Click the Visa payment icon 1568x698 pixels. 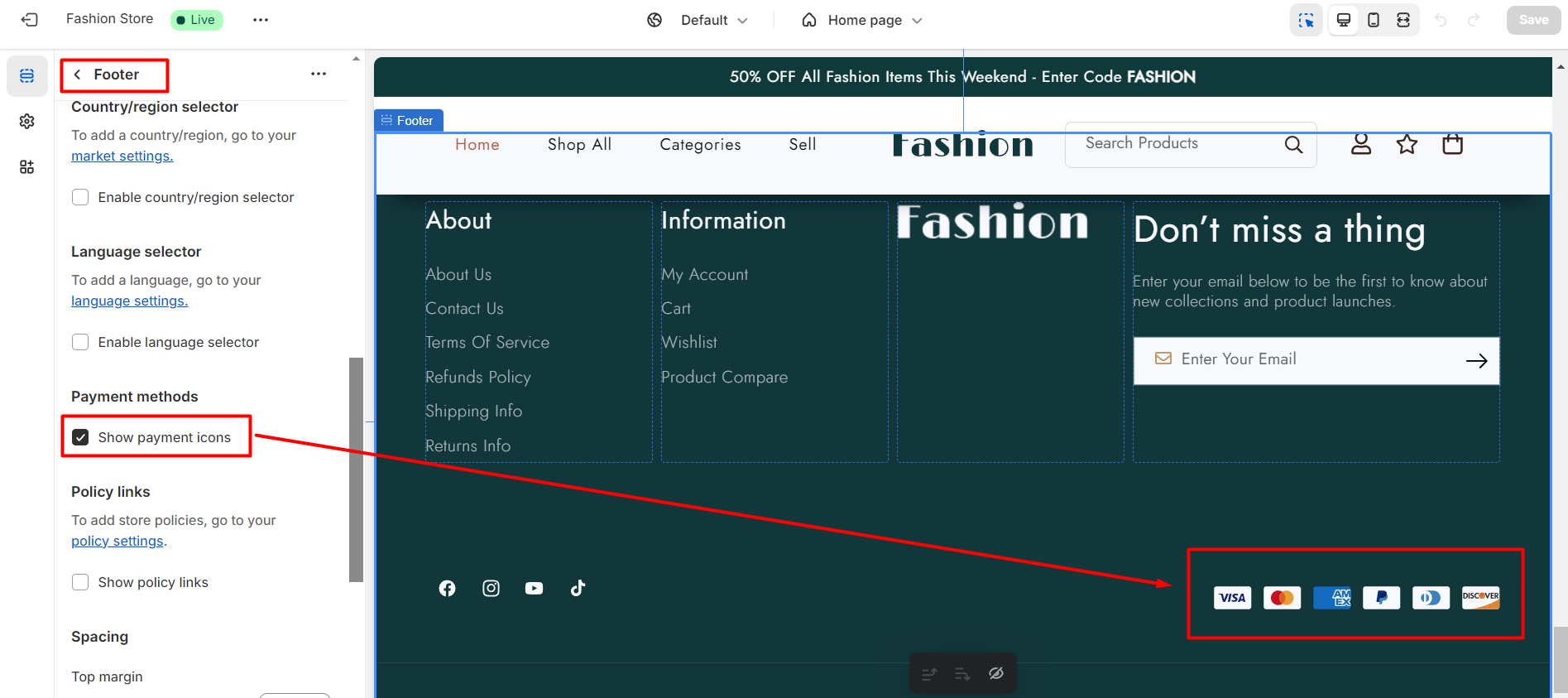click(x=1233, y=598)
